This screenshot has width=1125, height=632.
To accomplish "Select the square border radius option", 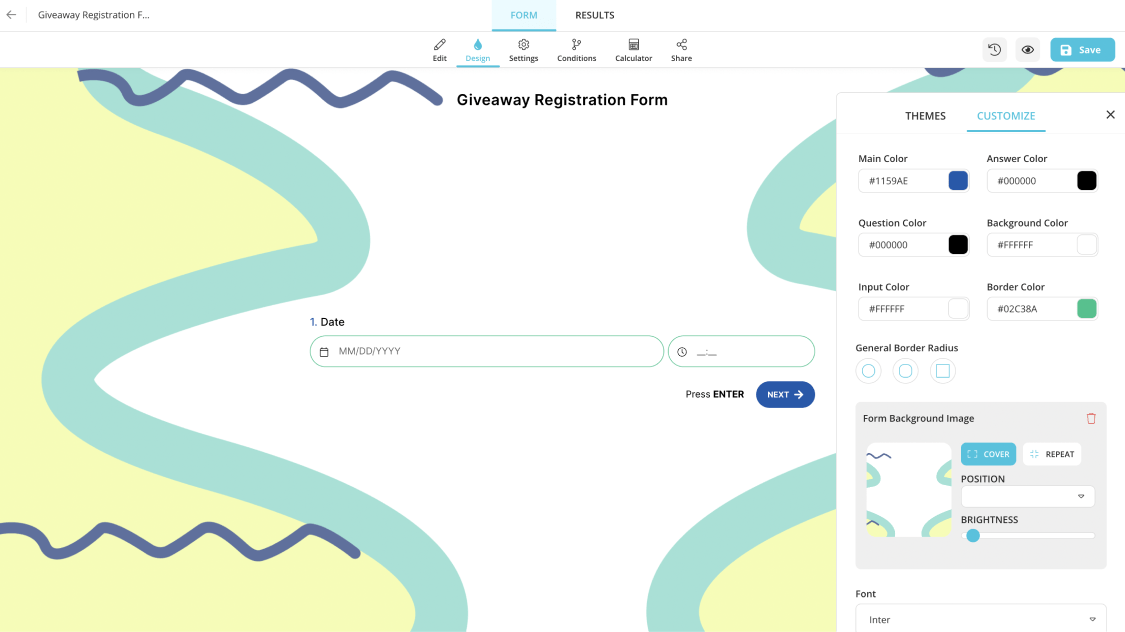I will [x=941, y=372].
